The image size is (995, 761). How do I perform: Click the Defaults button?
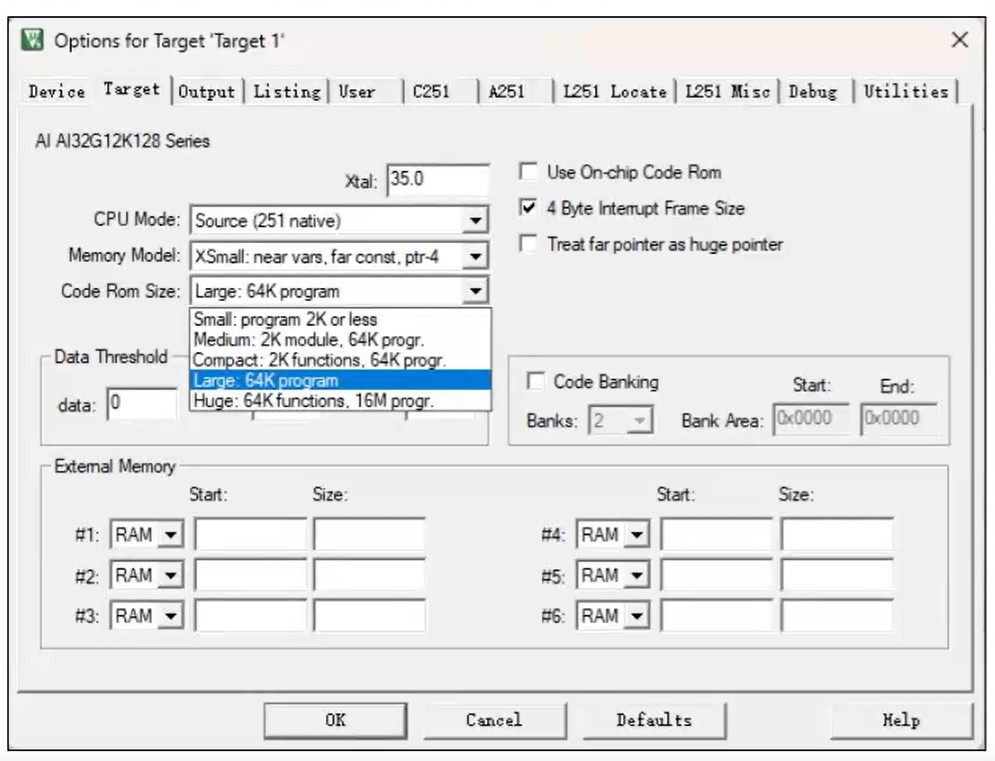tap(653, 720)
